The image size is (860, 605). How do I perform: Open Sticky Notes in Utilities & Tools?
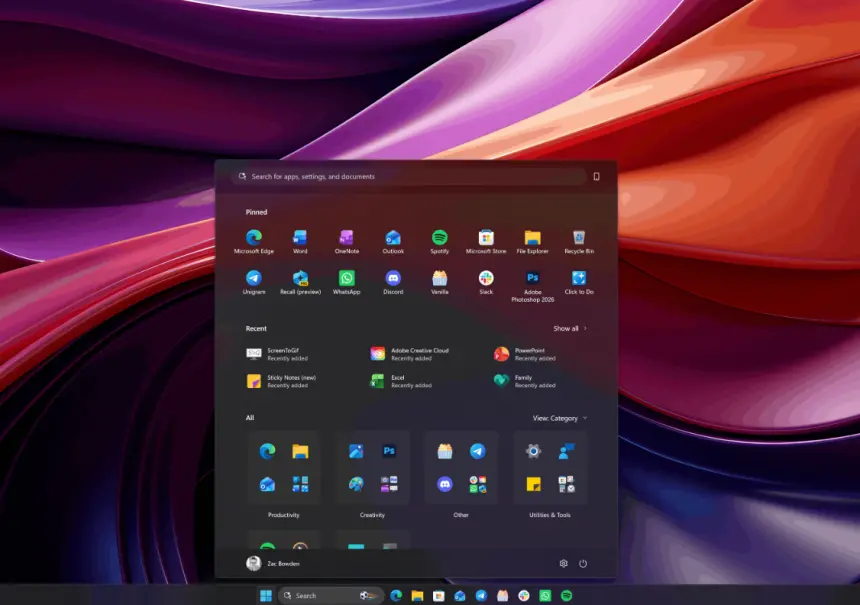pos(534,484)
